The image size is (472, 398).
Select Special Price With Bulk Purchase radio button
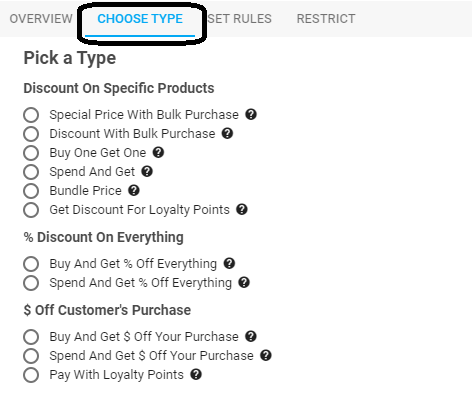pos(31,115)
